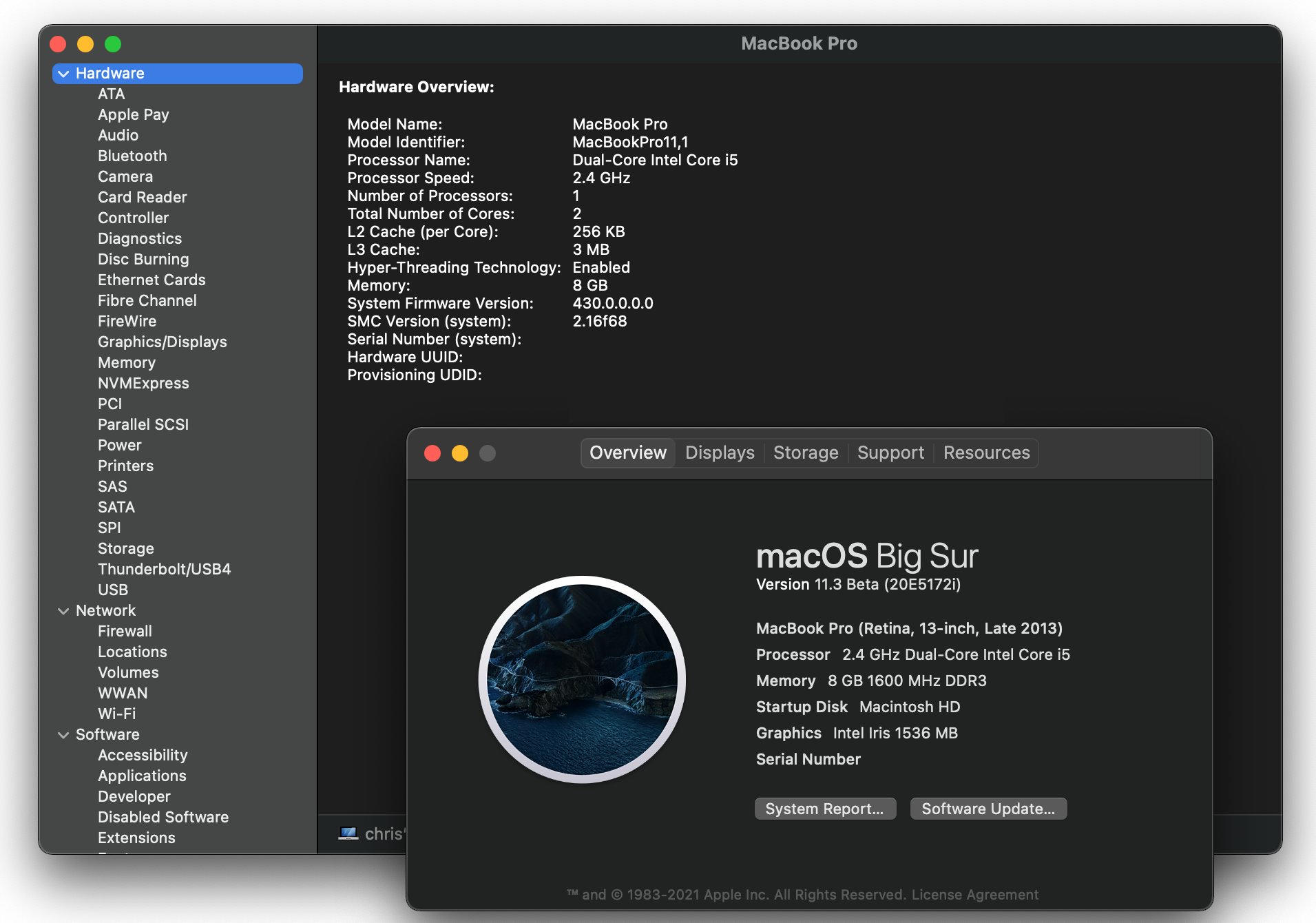
Task: Select Parallel SCSI in the sidebar
Action: pos(143,425)
